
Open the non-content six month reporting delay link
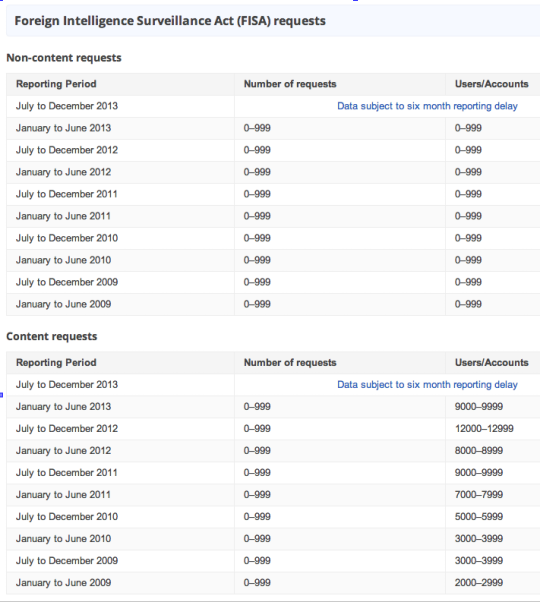point(427,106)
